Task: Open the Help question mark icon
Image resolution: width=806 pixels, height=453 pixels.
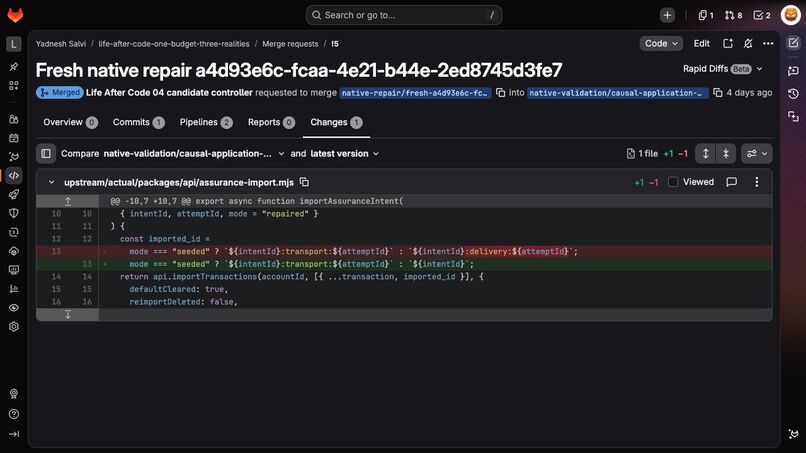Action: tap(14, 414)
